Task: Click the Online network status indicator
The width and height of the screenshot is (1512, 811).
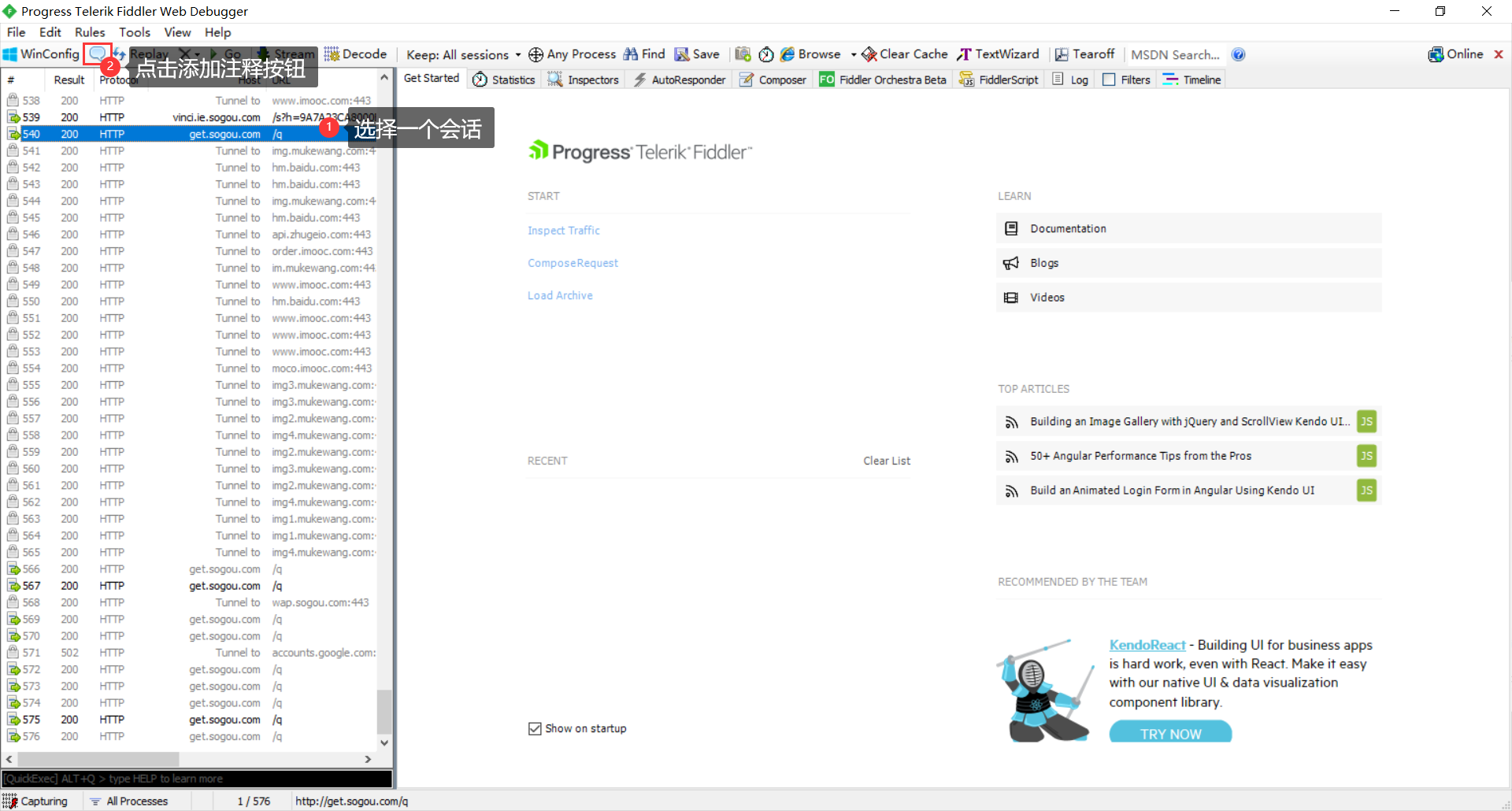Action: (x=1455, y=54)
